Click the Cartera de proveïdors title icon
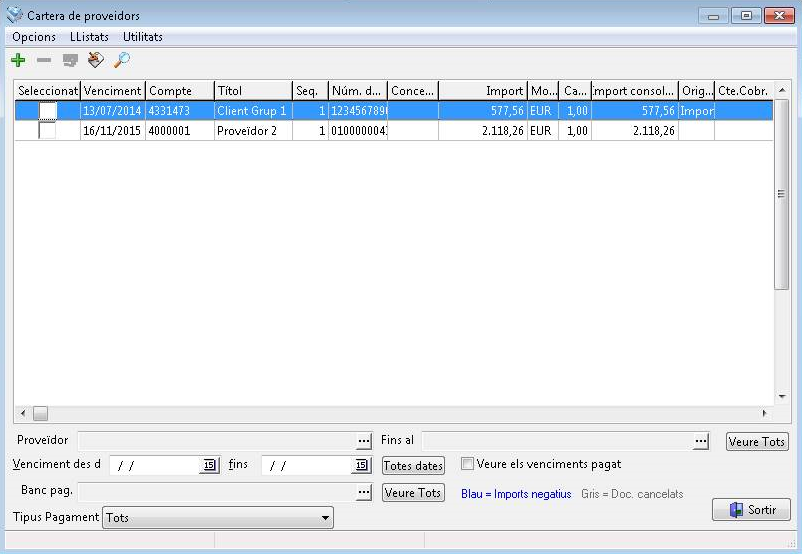The height and width of the screenshot is (554, 802). [x=14, y=15]
